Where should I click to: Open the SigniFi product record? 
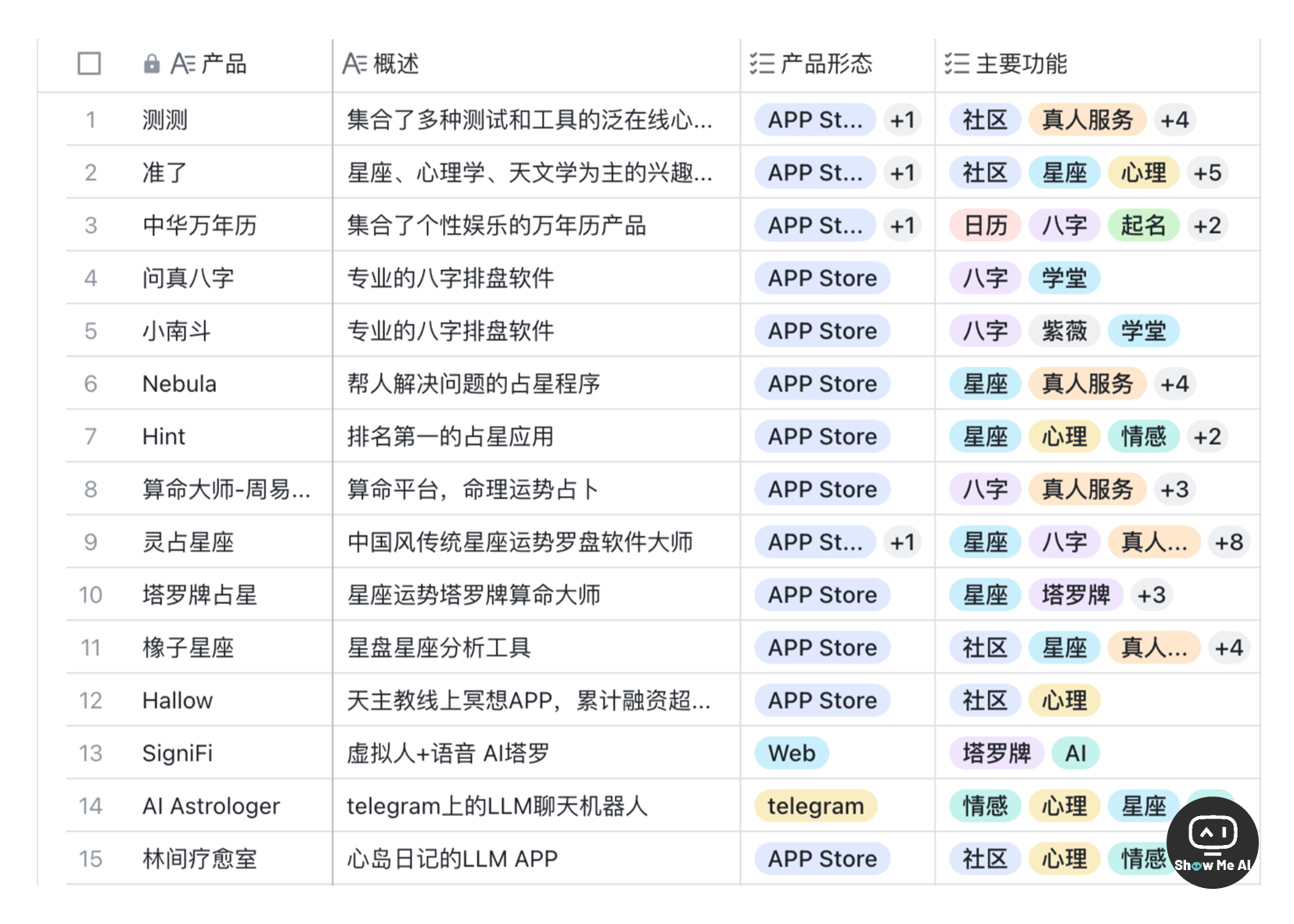177,753
